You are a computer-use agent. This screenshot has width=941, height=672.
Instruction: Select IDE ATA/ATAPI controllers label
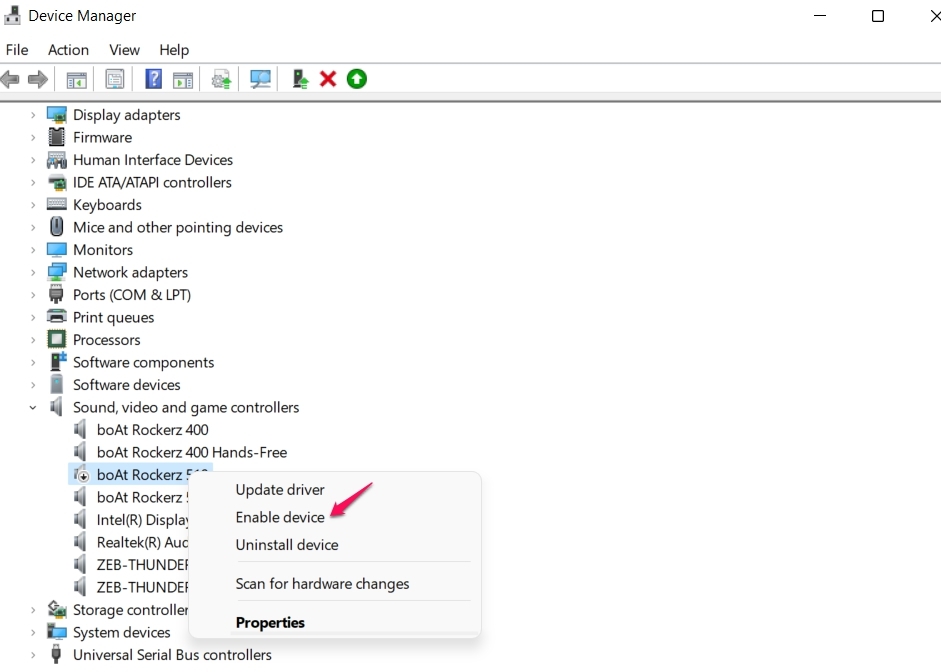pyautogui.click(x=152, y=182)
